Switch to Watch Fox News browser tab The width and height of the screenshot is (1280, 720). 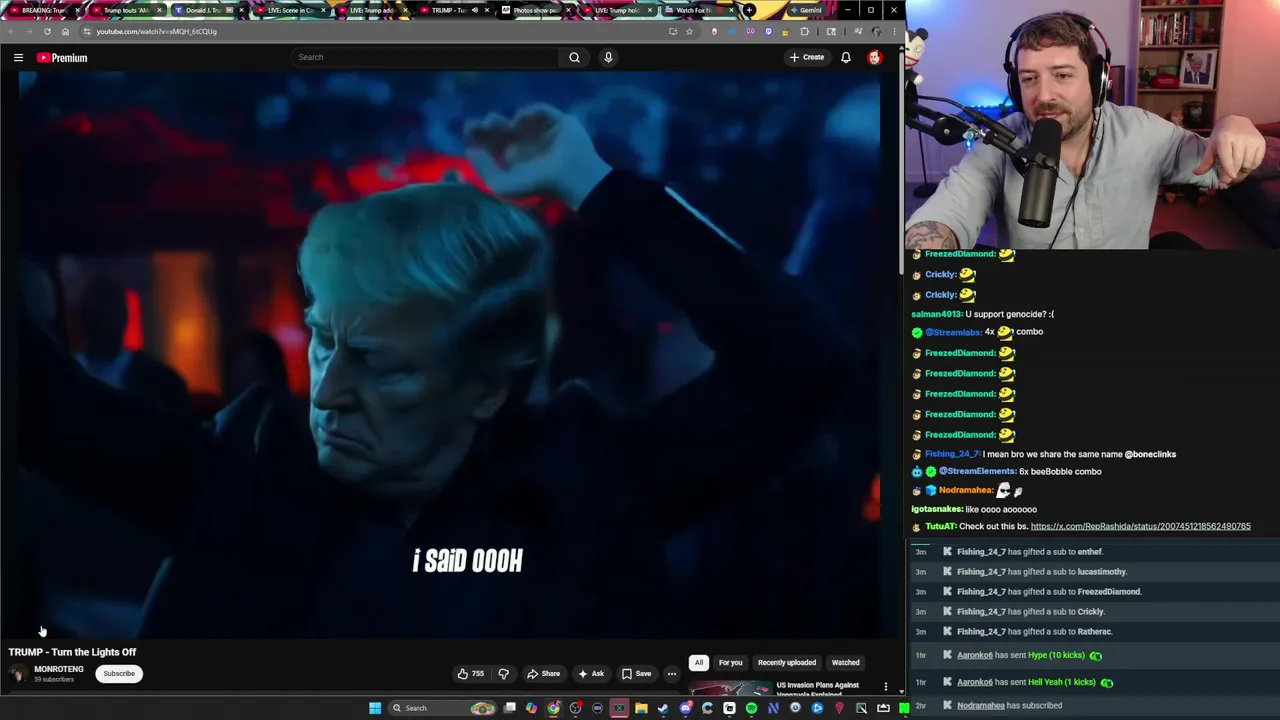698,10
